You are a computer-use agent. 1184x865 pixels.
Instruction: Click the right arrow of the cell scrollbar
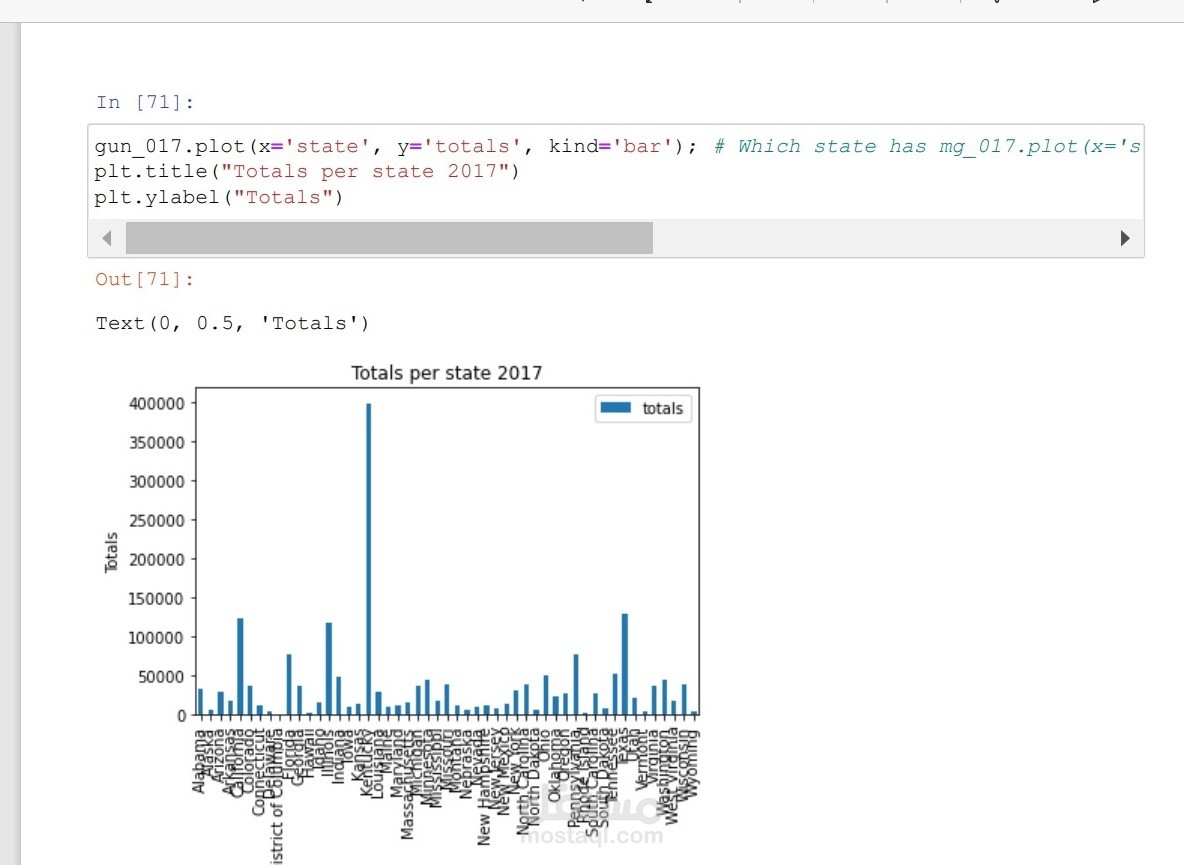pos(1126,238)
